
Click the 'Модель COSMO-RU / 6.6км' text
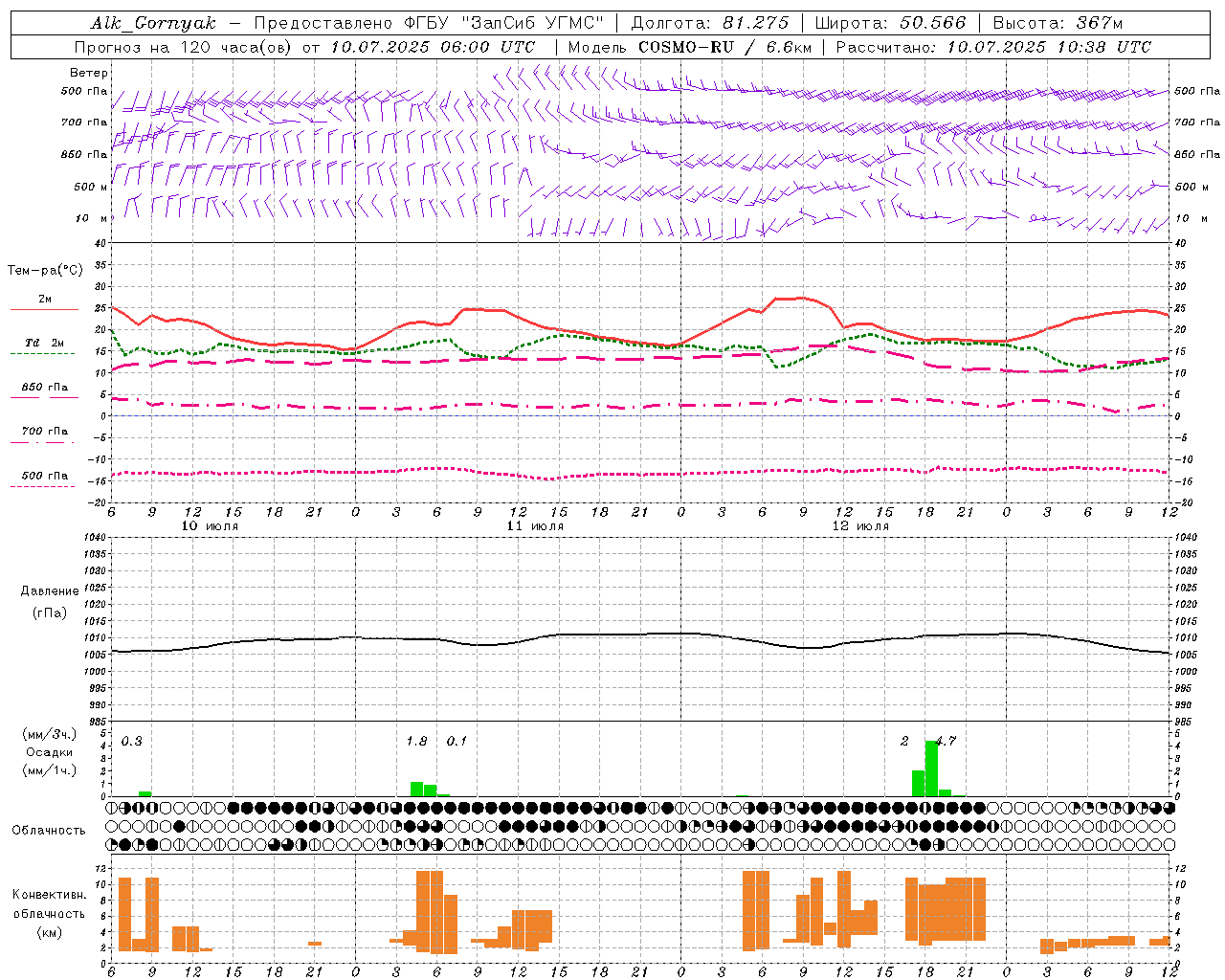(x=689, y=47)
